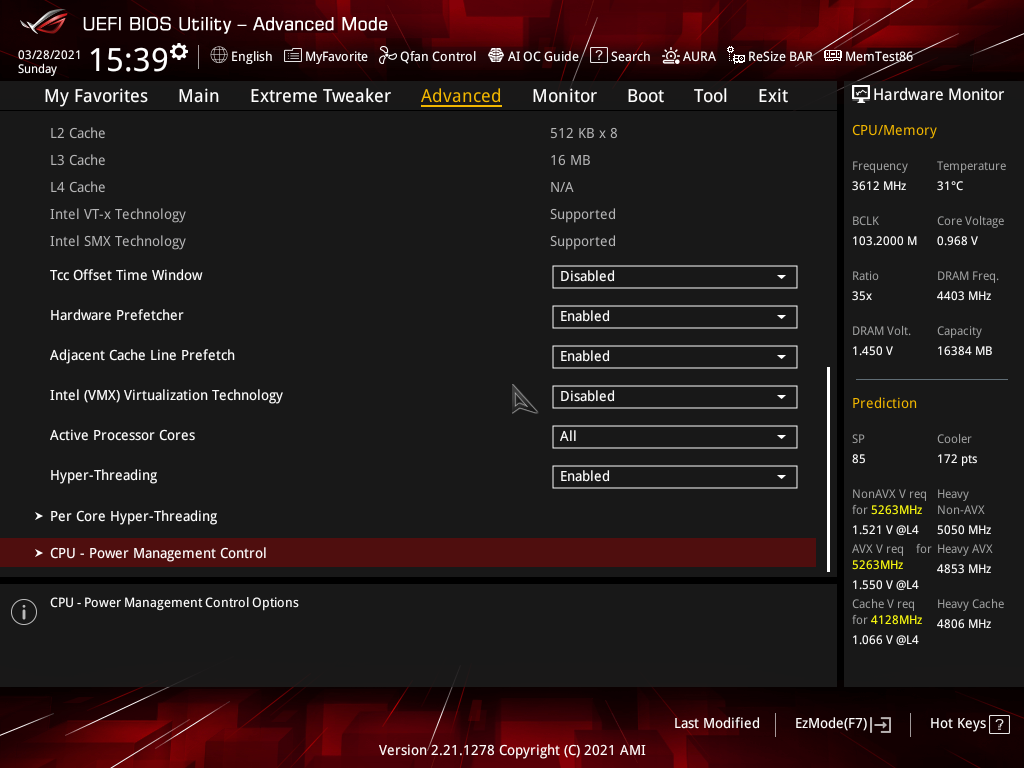Click Hardware Monitor display icon
This screenshot has width=1024, height=768.
click(x=861, y=95)
